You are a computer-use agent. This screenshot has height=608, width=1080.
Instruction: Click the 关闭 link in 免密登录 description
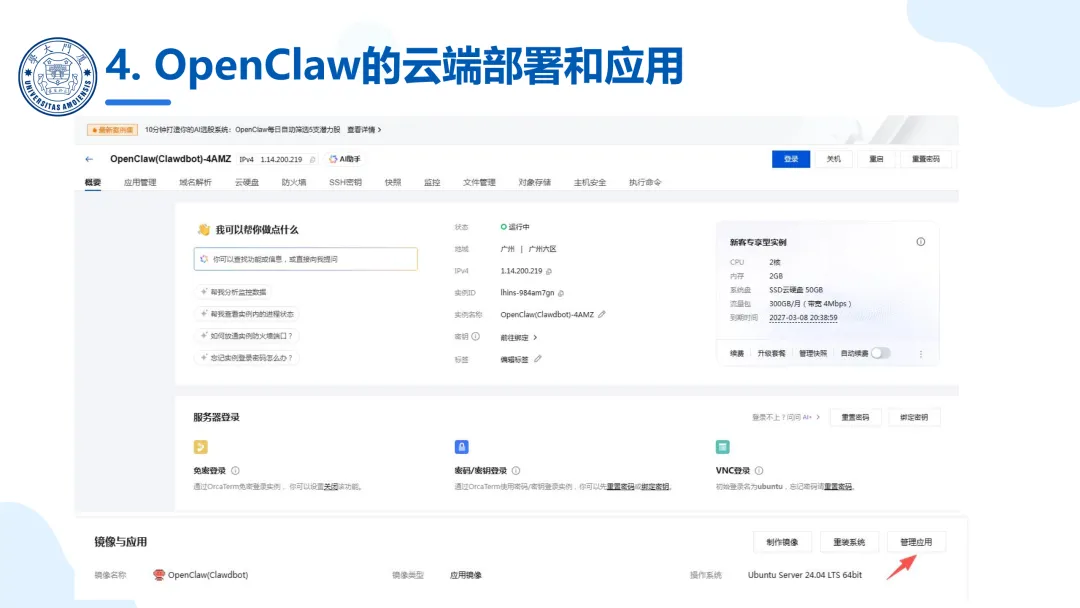tap(331, 487)
